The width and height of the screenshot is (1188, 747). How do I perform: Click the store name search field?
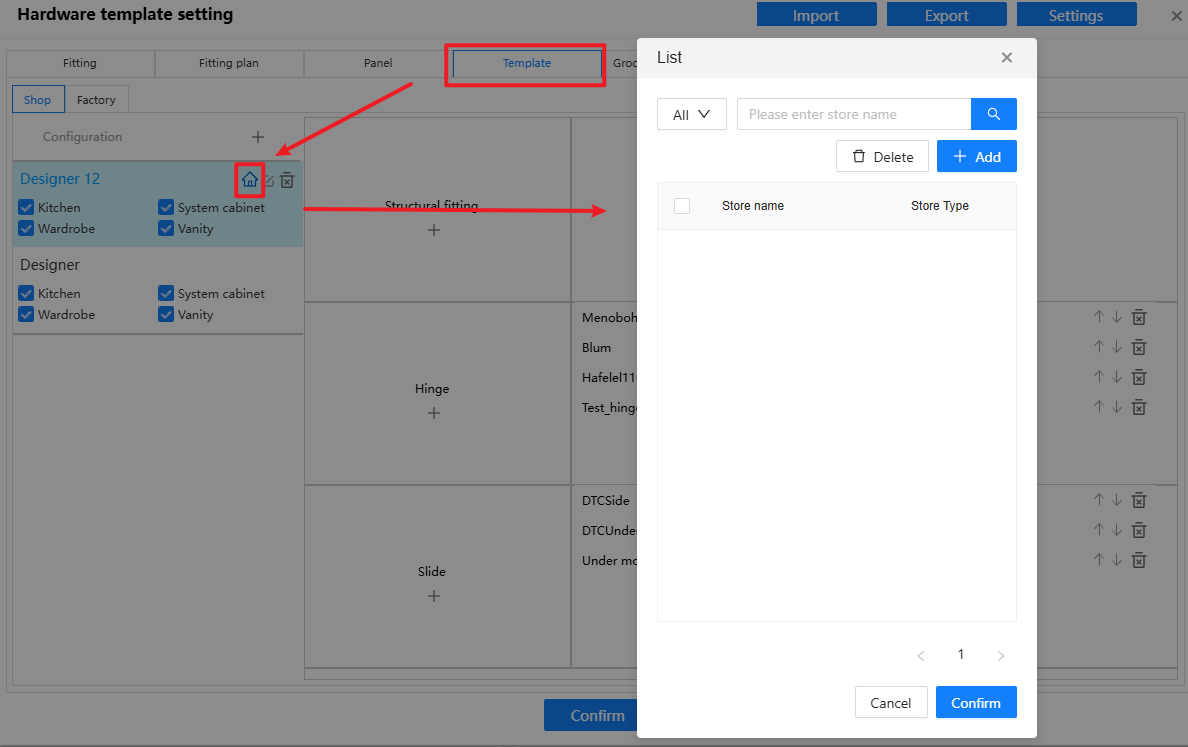853,114
